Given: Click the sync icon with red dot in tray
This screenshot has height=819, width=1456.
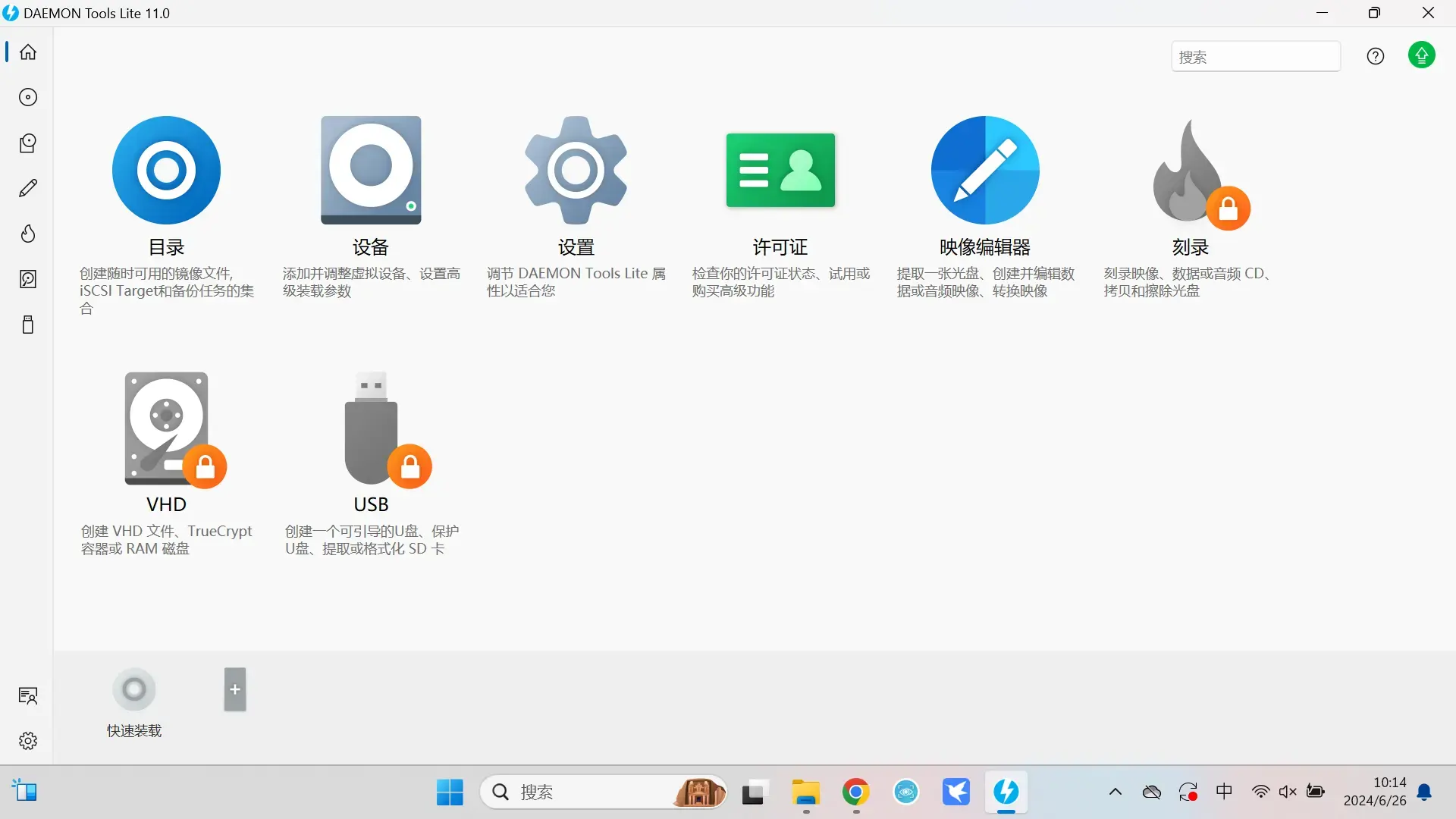Looking at the screenshot, I should click(x=1188, y=792).
